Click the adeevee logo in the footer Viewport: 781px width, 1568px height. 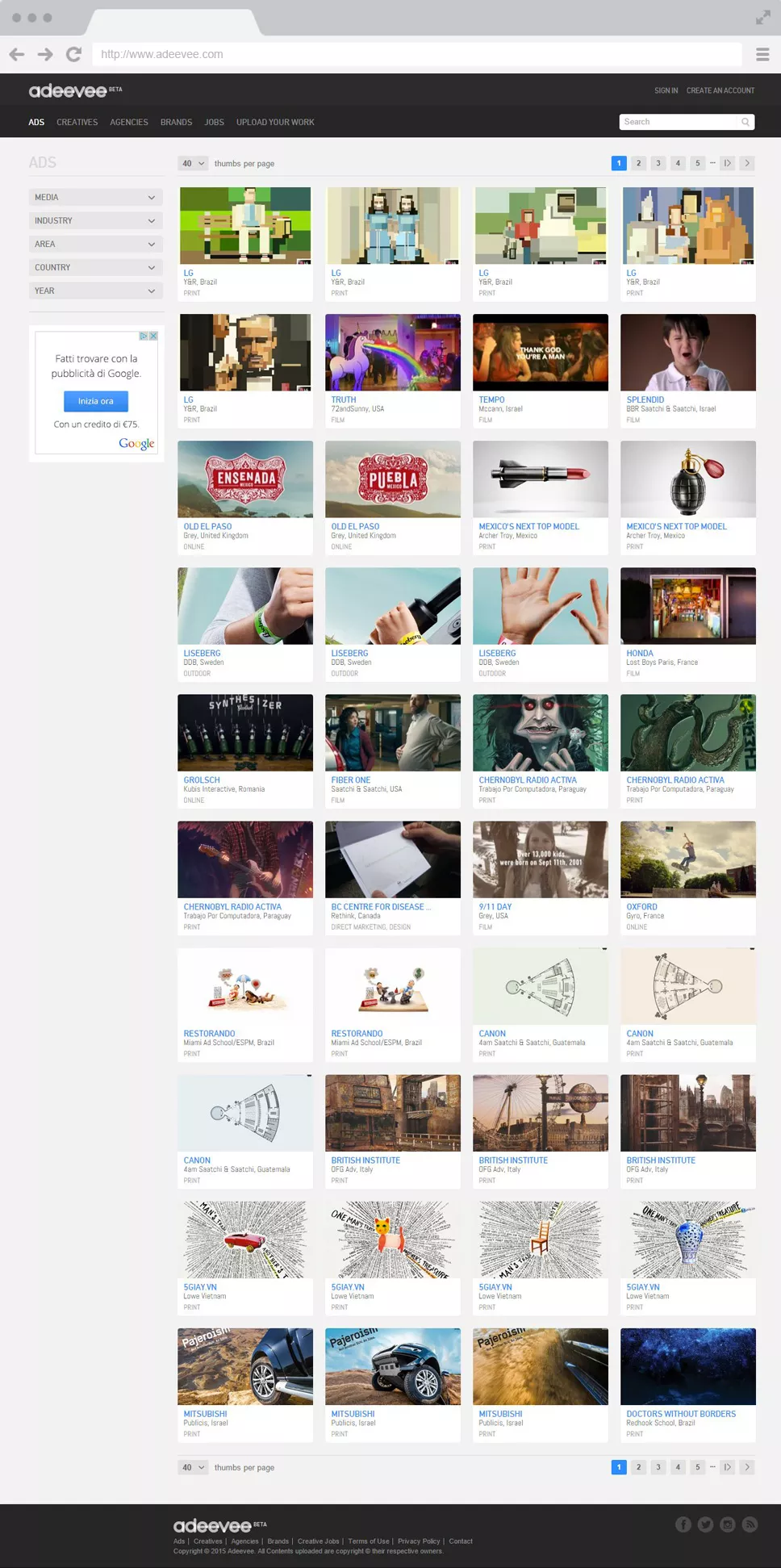pos(212,1525)
